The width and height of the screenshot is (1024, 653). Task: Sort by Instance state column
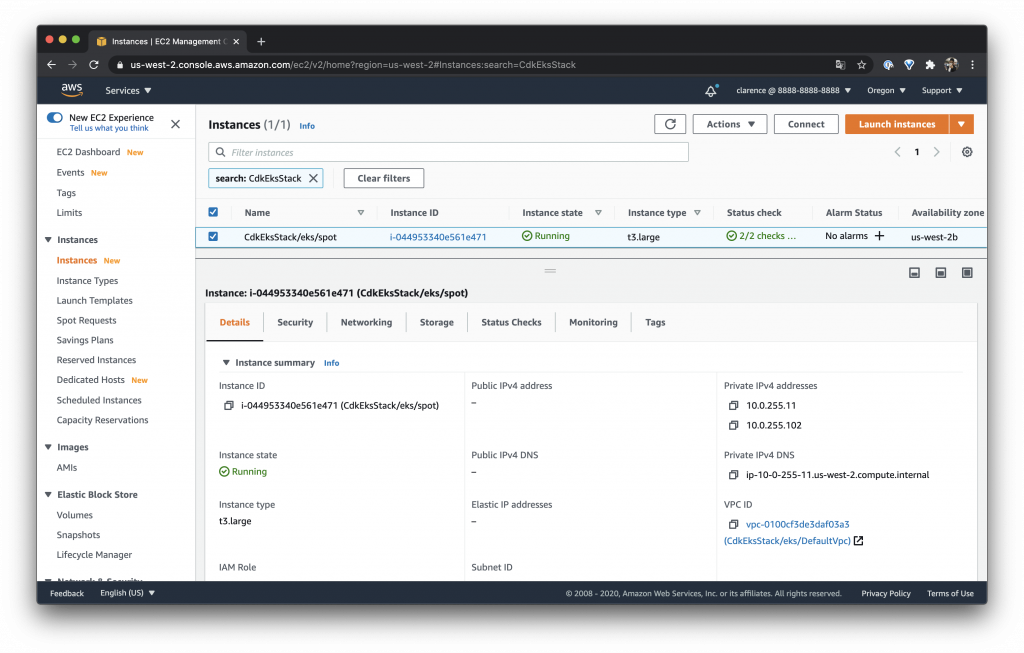click(x=598, y=213)
